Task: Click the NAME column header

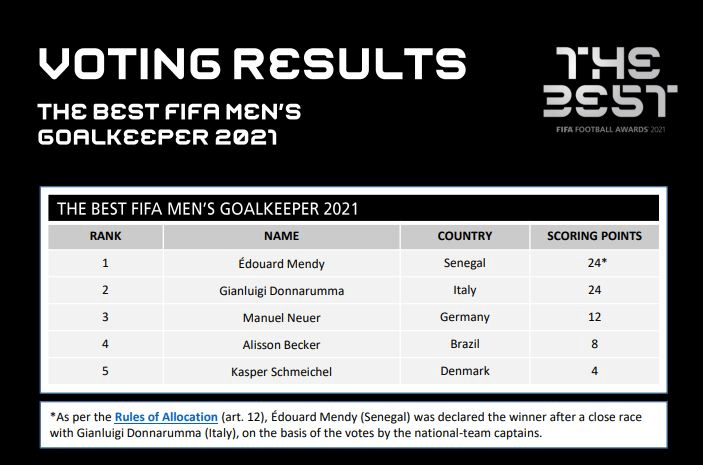Action: click(281, 237)
